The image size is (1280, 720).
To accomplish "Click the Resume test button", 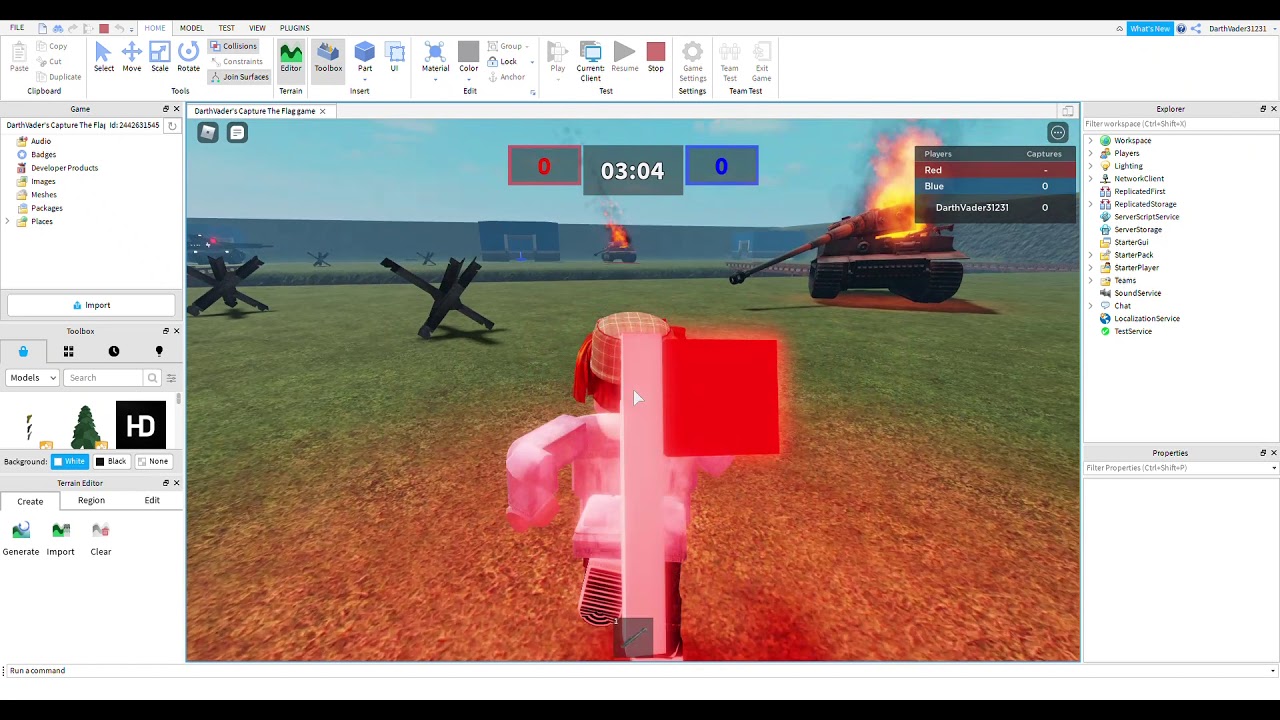I will [625, 57].
